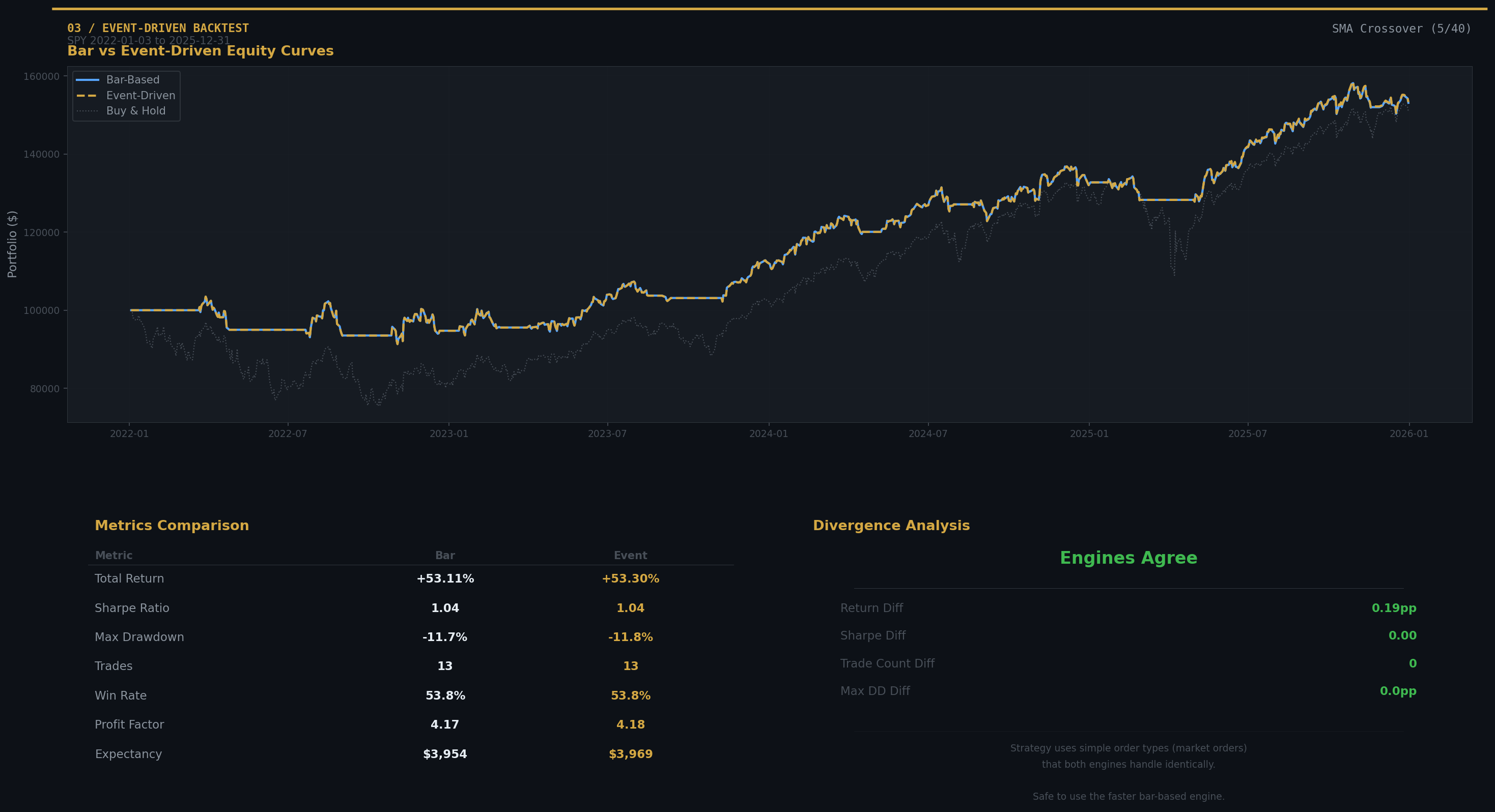The width and height of the screenshot is (1495, 812).
Task: Click the chart title Bar vs Event-Driven Equity Curves
Action: (x=200, y=51)
